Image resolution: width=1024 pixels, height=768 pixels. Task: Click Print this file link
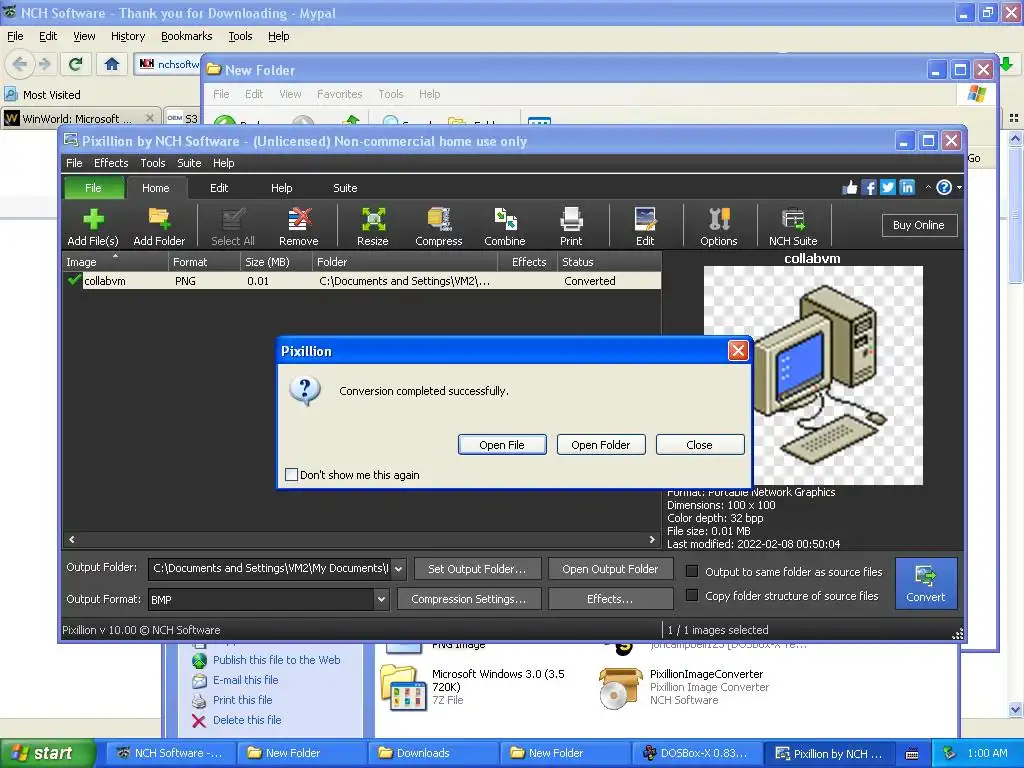242,700
